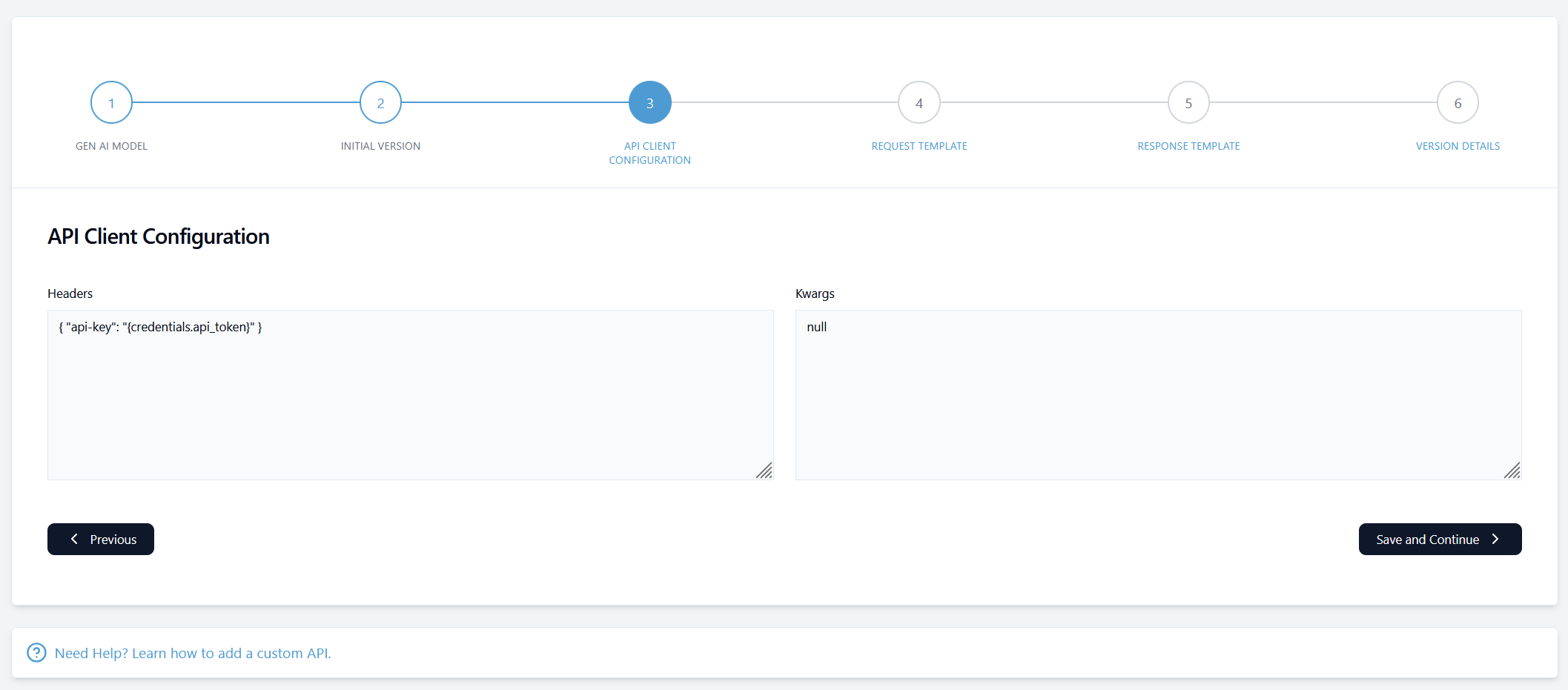Click inside the Kwargs text area
This screenshot has width=1568, height=690.
tap(1159, 393)
